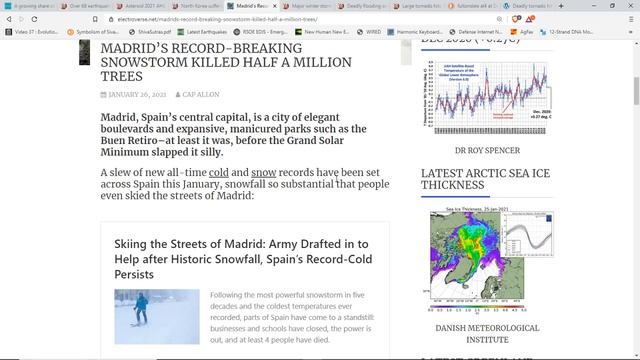640x360 pixels.
Task: Open 'Skiing the Streets of Madrid' embedded article
Action: tap(243, 259)
